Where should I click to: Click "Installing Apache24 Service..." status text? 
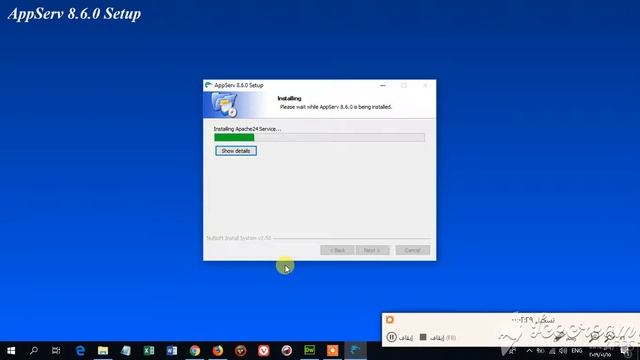(x=247, y=129)
